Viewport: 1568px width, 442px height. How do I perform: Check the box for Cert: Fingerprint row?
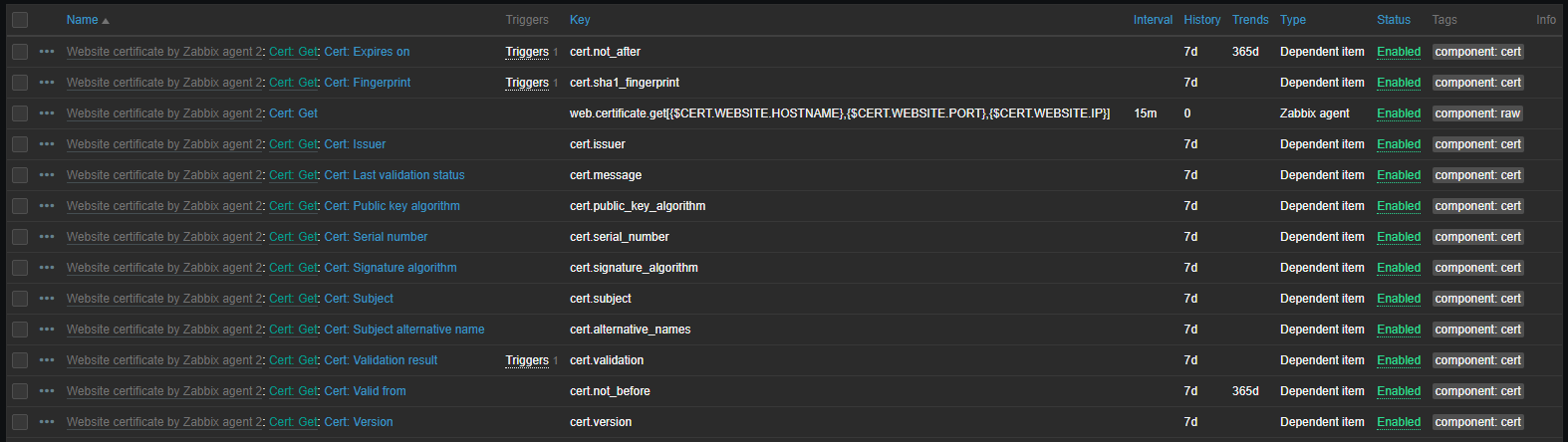(x=20, y=83)
